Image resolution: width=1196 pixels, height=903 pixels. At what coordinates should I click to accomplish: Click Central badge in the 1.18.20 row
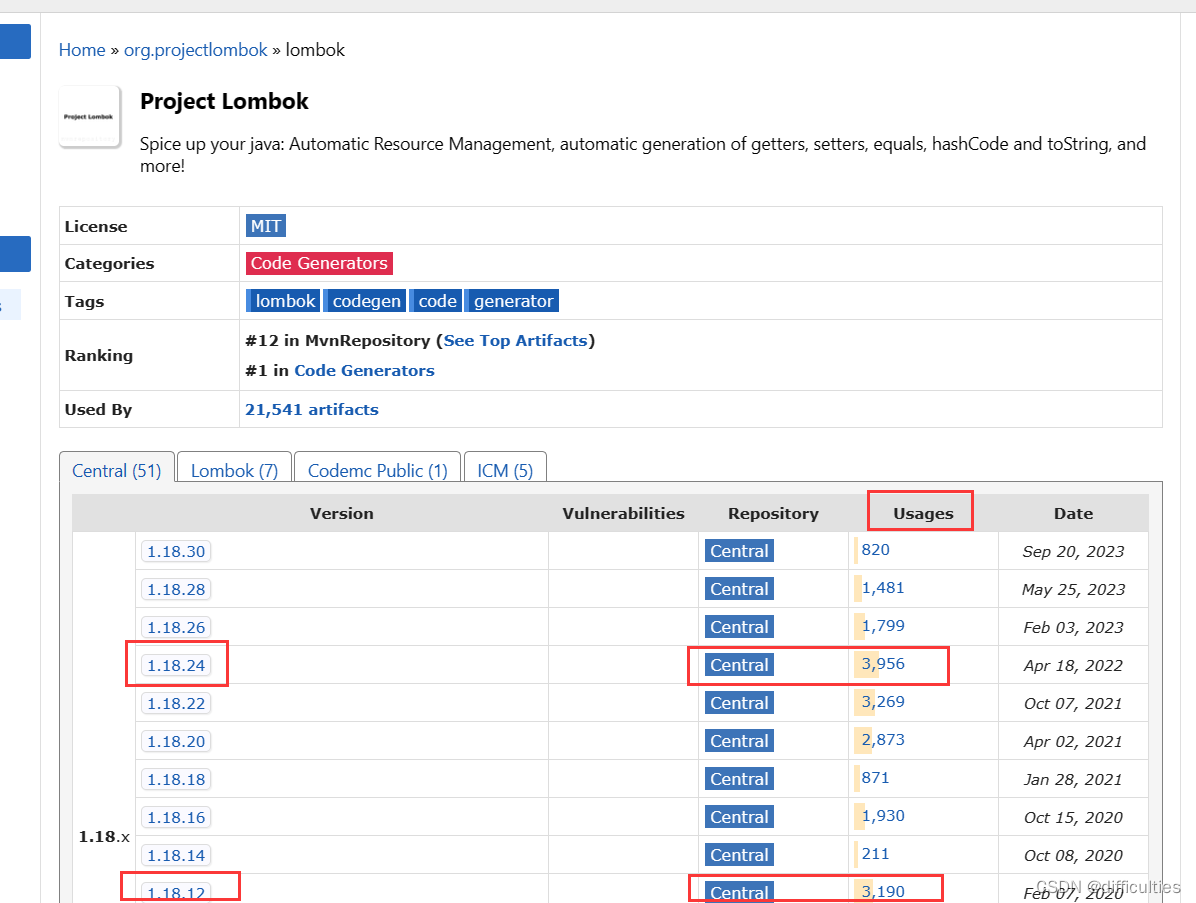click(x=739, y=741)
